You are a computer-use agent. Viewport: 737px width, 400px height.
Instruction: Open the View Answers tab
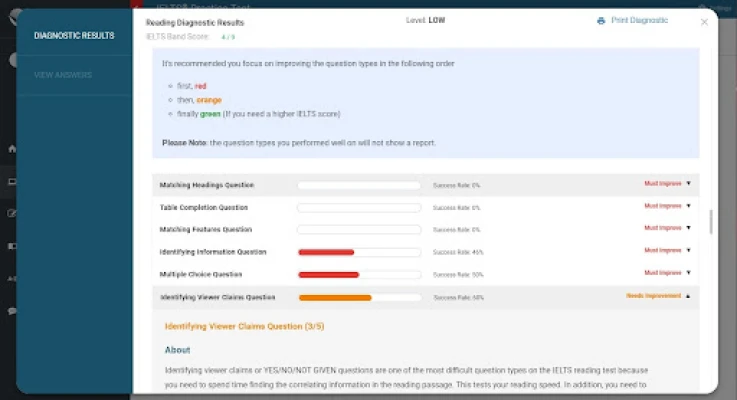[x=63, y=75]
